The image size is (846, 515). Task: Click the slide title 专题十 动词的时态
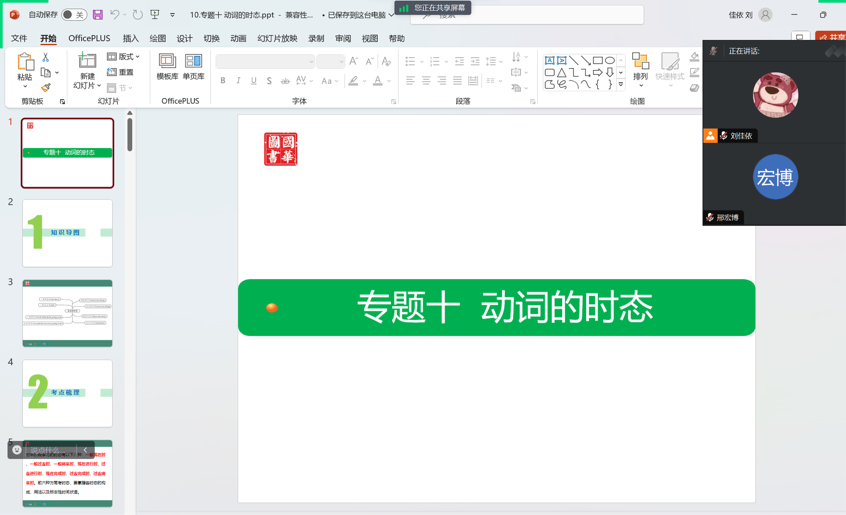click(x=504, y=307)
